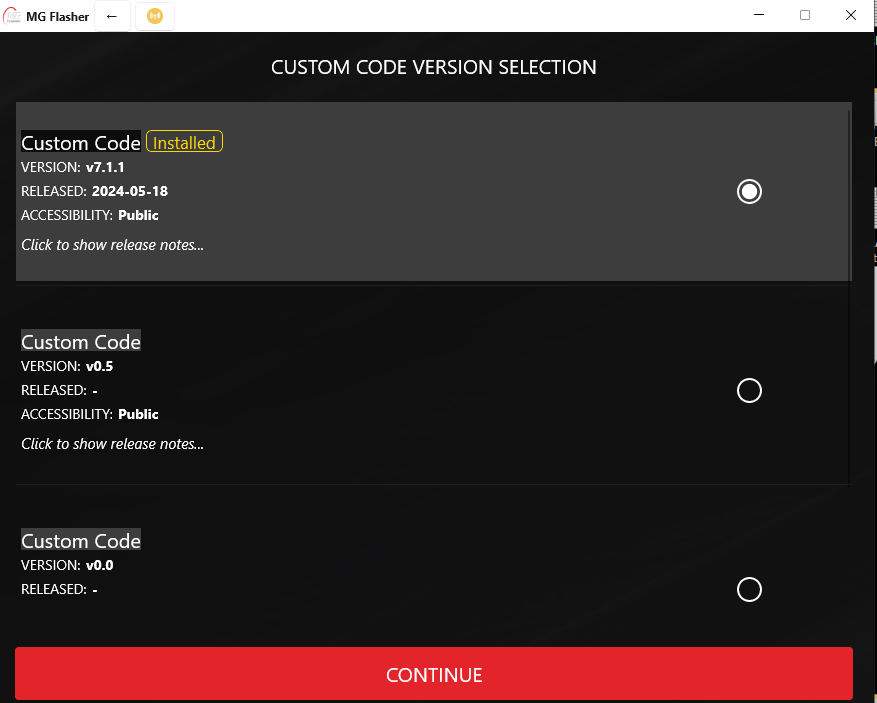The image size is (877, 703).
Task: Show release notes for version v0.5
Action: pos(112,444)
